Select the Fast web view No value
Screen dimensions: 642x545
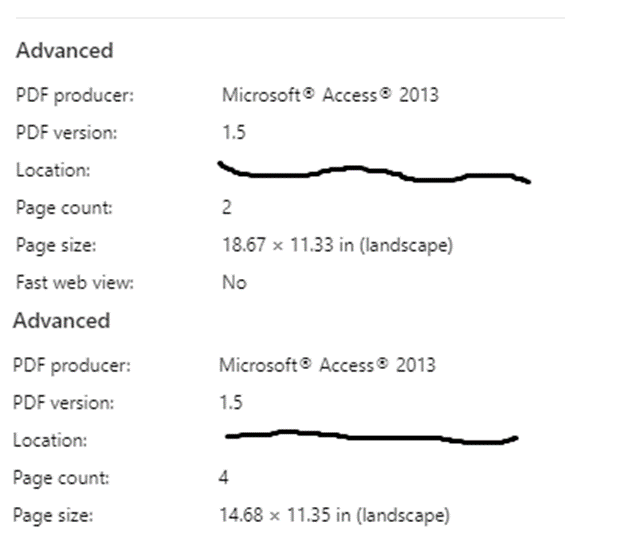pos(235,283)
